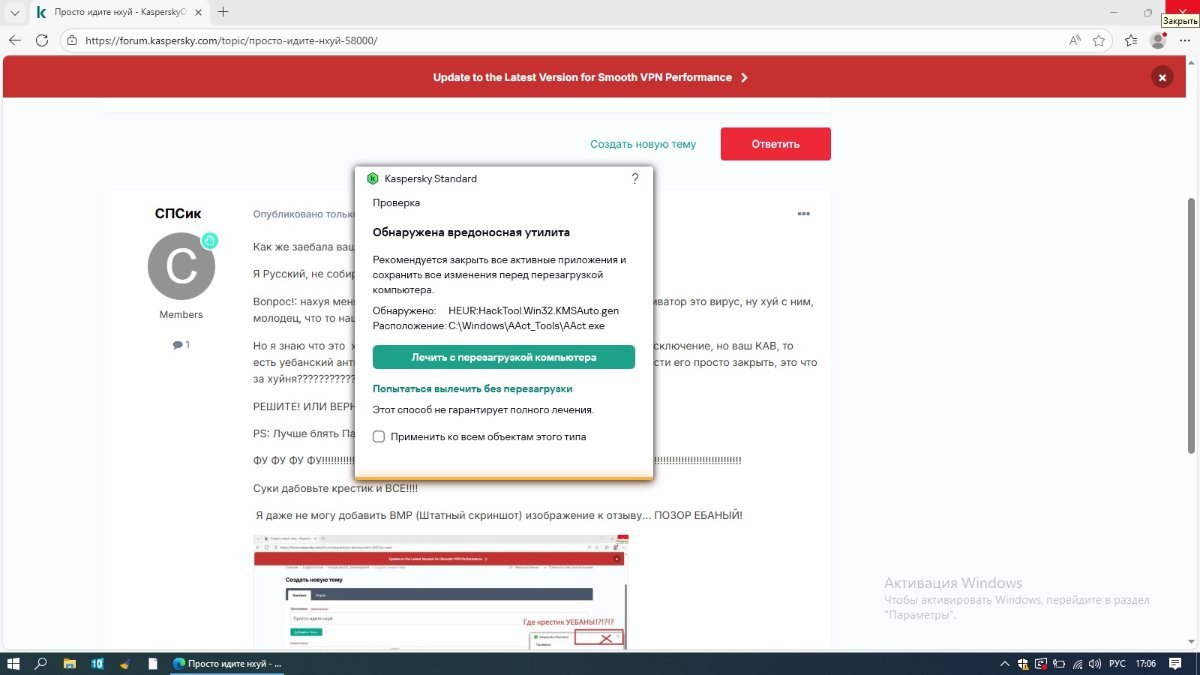Viewport: 1200px width, 675px height.
Task: Open volume control tray icon
Action: (x=1095, y=663)
